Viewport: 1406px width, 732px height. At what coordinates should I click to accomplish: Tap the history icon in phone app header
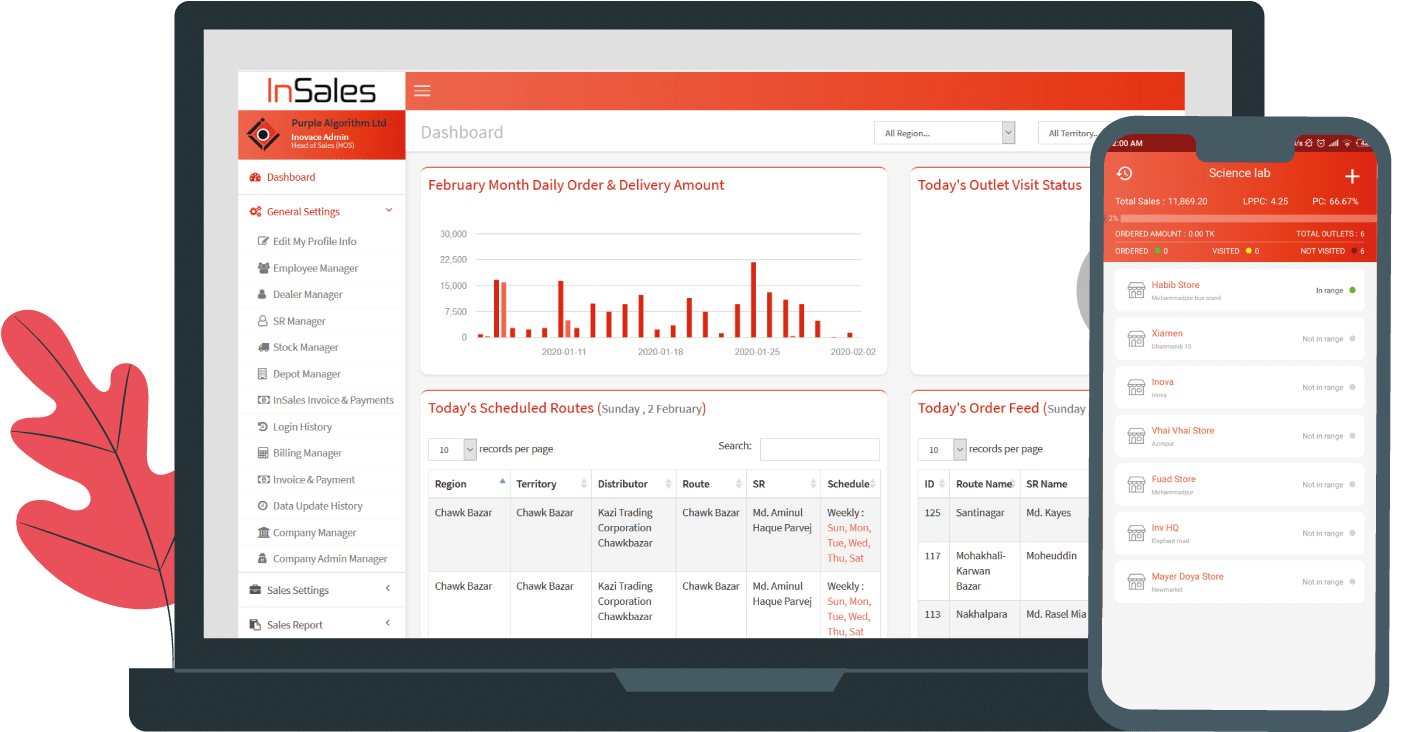pyautogui.click(x=1124, y=173)
